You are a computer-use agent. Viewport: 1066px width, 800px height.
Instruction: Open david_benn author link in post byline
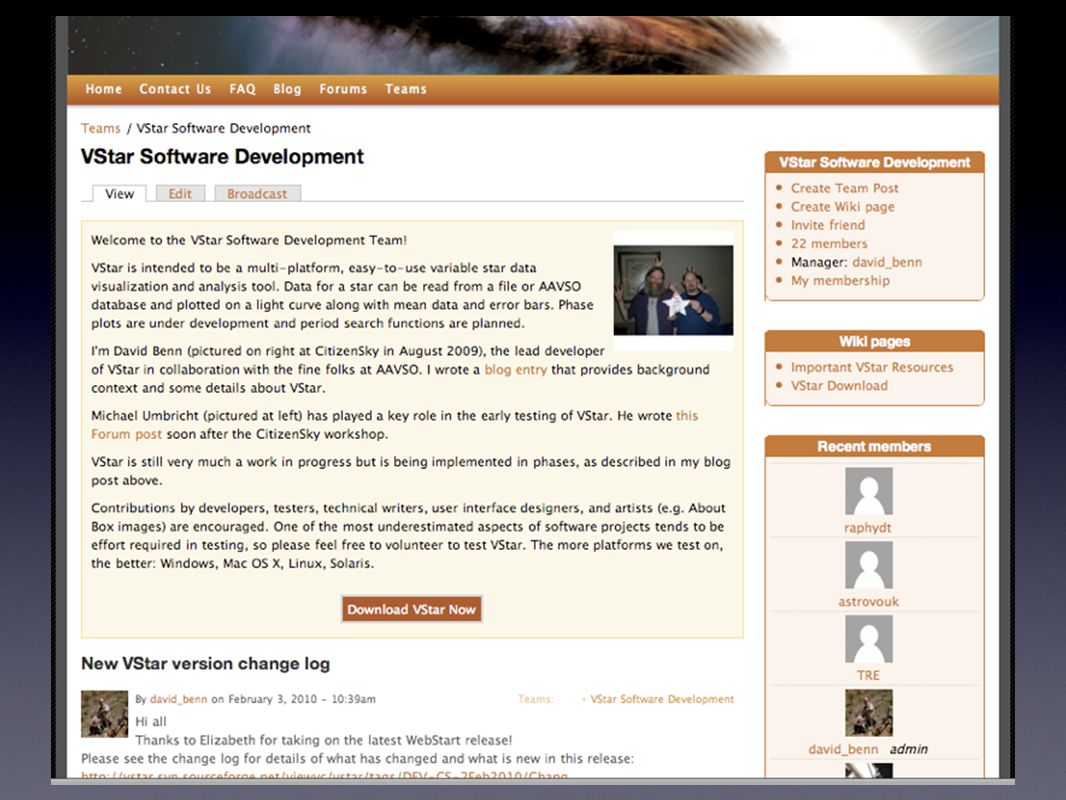[x=178, y=699]
